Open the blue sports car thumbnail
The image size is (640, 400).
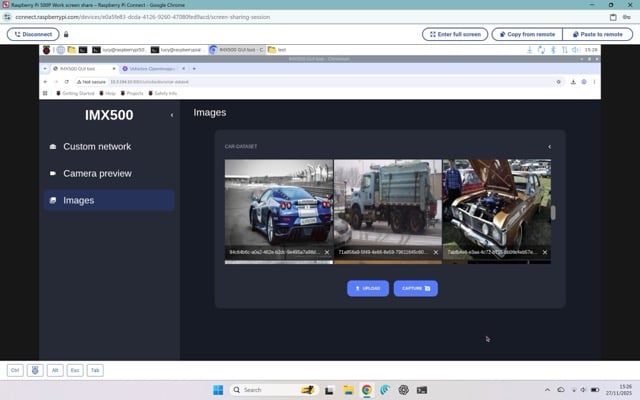pyautogui.click(x=278, y=200)
